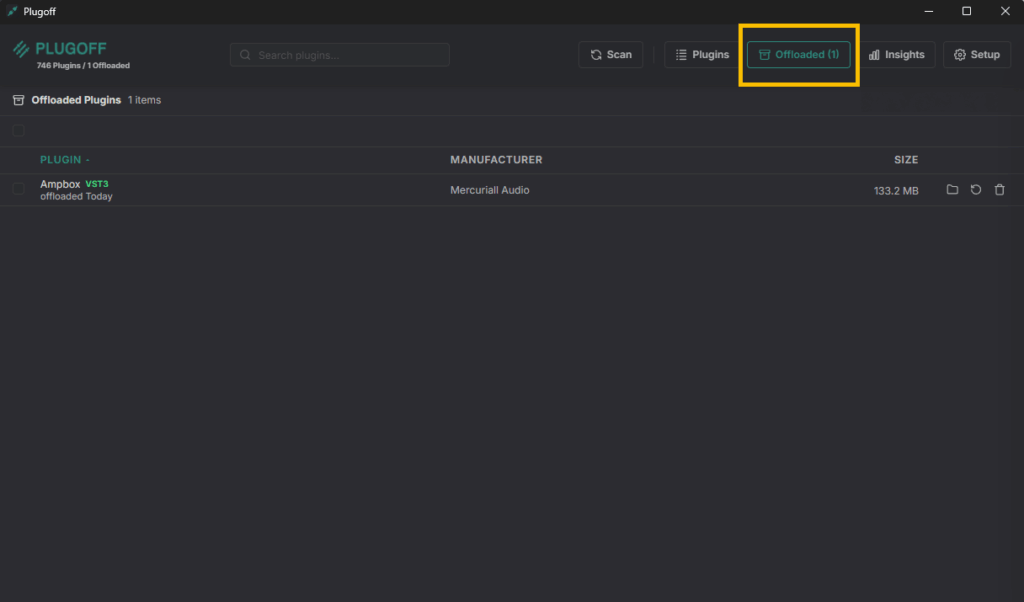Screen dimensions: 1024x602
Task: Sort the list by PLUGIN column
Action: pyautogui.click(x=64, y=160)
